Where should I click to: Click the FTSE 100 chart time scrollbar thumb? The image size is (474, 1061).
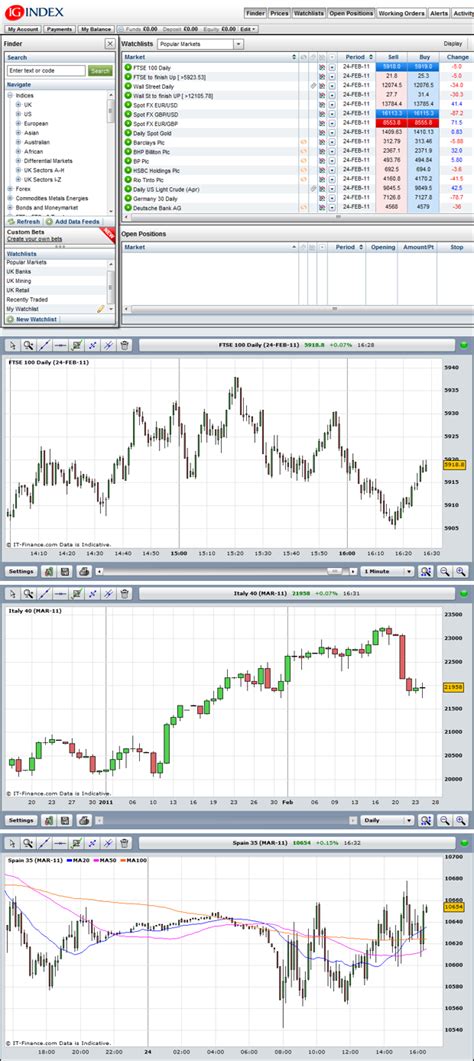pos(335,571)
